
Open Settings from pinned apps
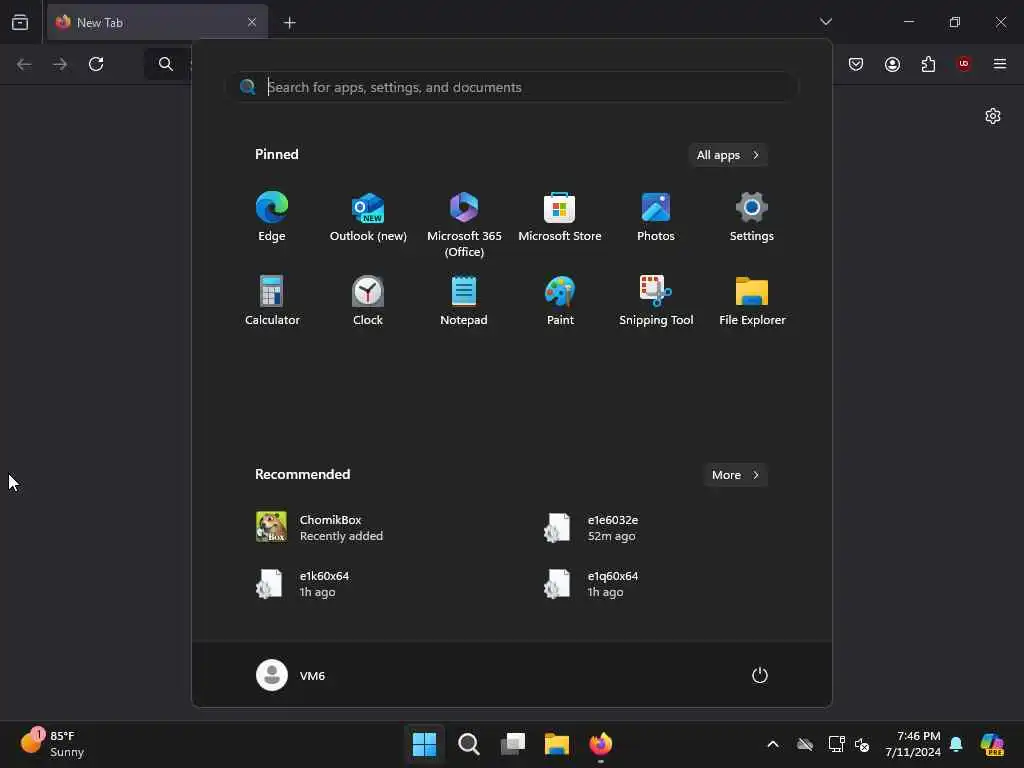(752, 217)
